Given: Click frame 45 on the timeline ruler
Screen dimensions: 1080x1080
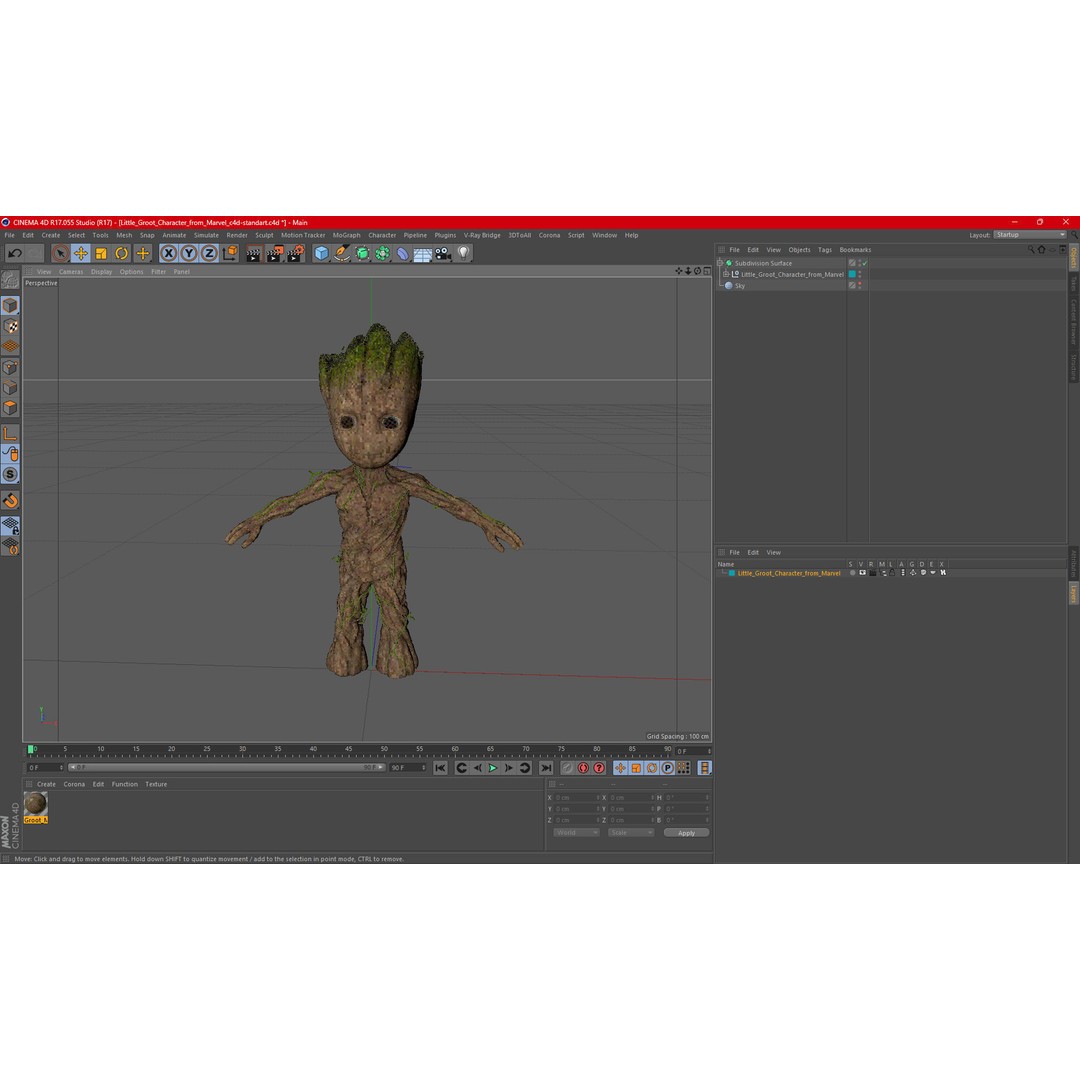Looking at the screenshot, I should click(349, 749).
